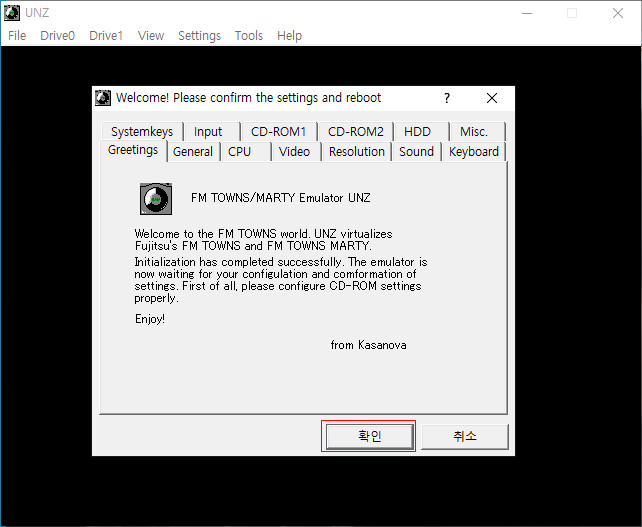The height and width of the screenshot is (527, 642).
Task: Click the UNZ icon in the main title bar
Action: tap(11, 13)
